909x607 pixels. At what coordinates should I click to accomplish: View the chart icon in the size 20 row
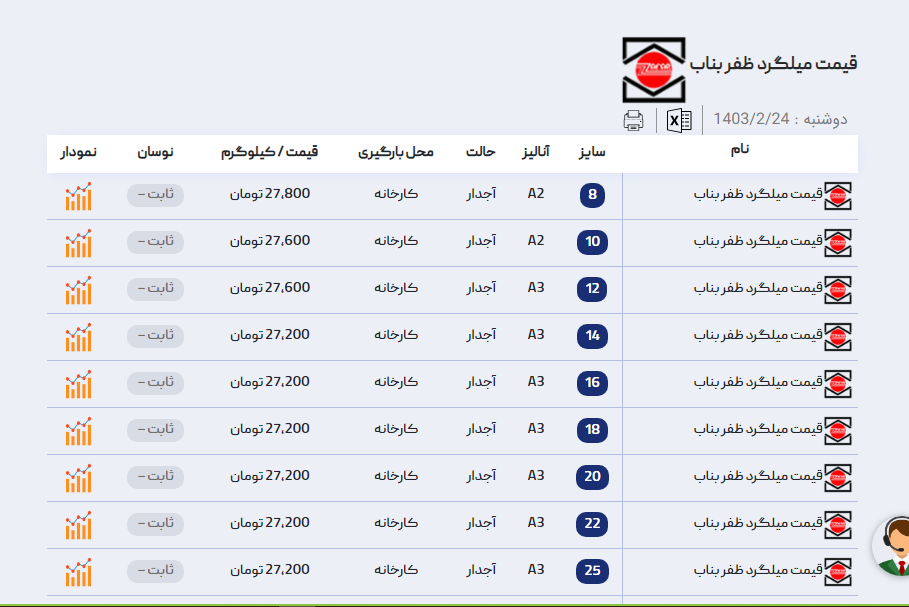tap(78, 478)
